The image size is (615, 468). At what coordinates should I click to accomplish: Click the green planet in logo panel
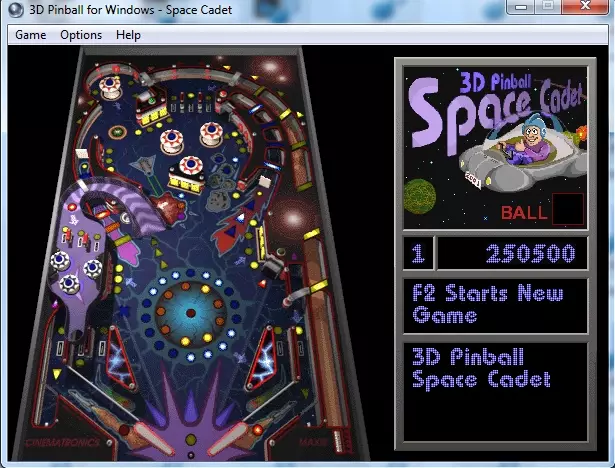coord(420,196)
